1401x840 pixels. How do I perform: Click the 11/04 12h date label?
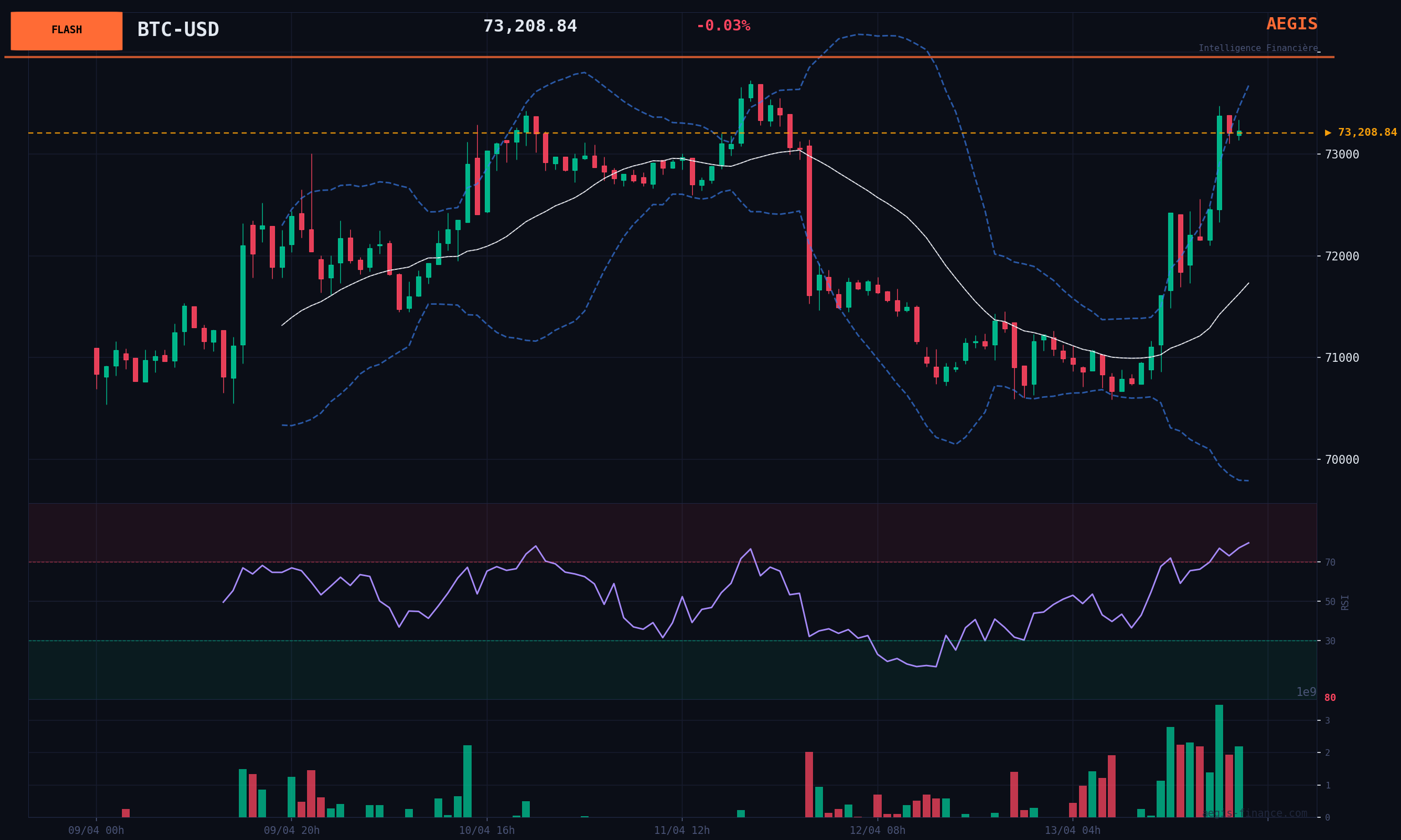click(682, 831)
